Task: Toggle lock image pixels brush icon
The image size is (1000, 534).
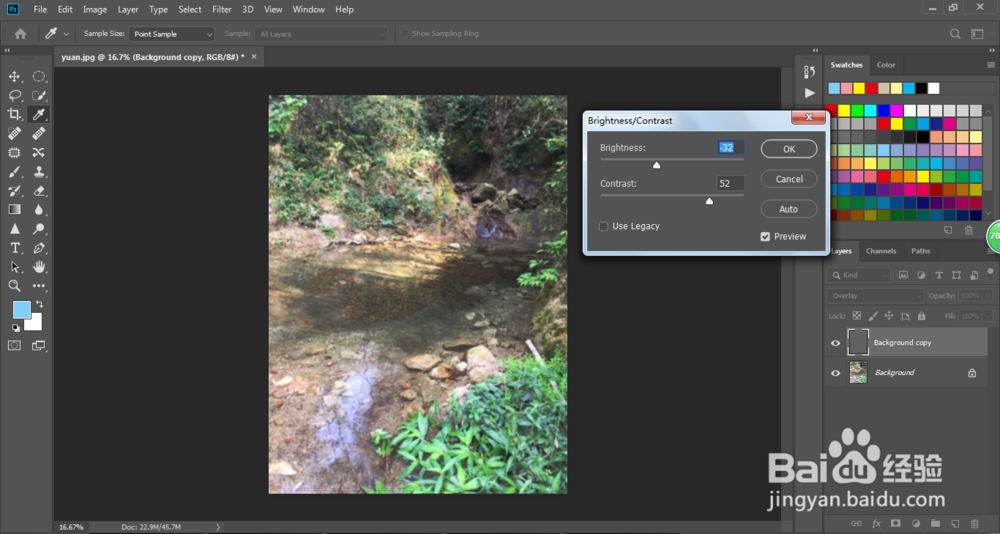Action: click(873, 316)
